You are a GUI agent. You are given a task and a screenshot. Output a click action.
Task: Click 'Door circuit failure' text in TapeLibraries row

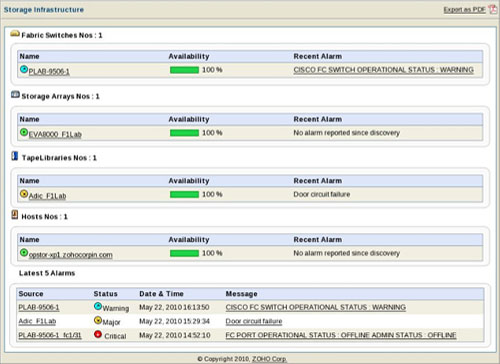(322, 194)
